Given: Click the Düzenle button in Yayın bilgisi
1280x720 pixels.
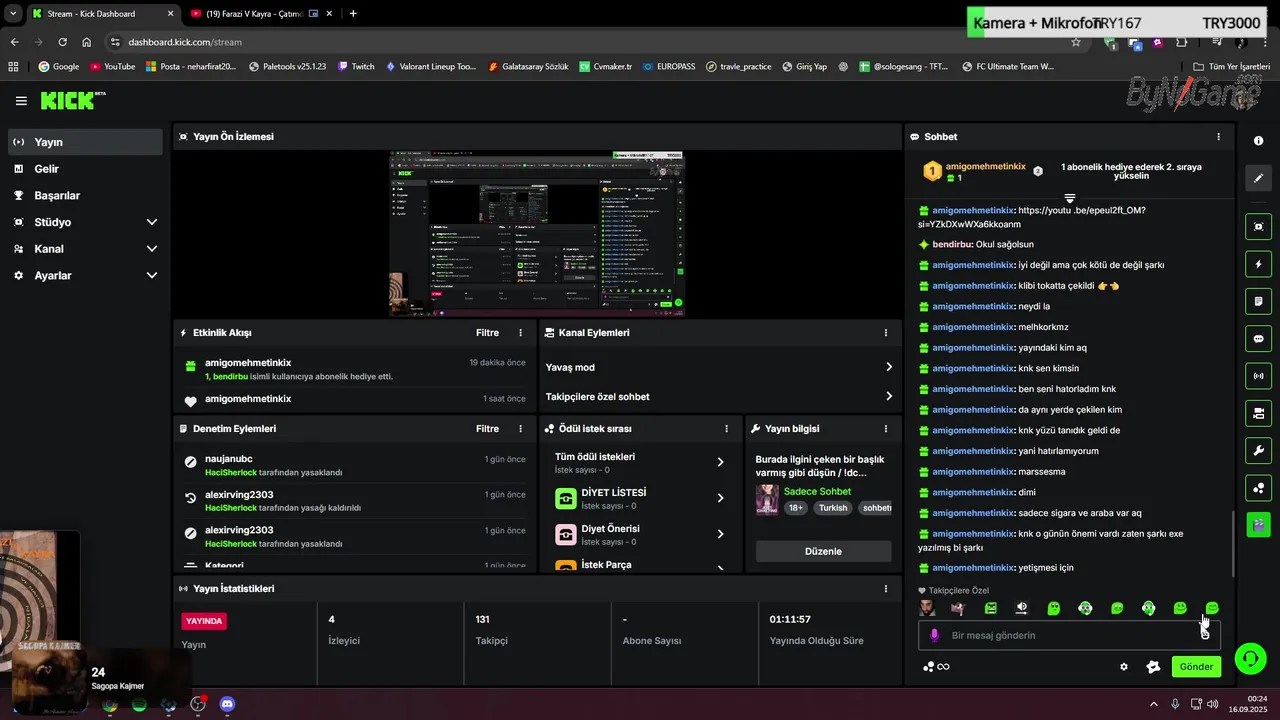Looking at the screenshot, I should pos(823,551).
